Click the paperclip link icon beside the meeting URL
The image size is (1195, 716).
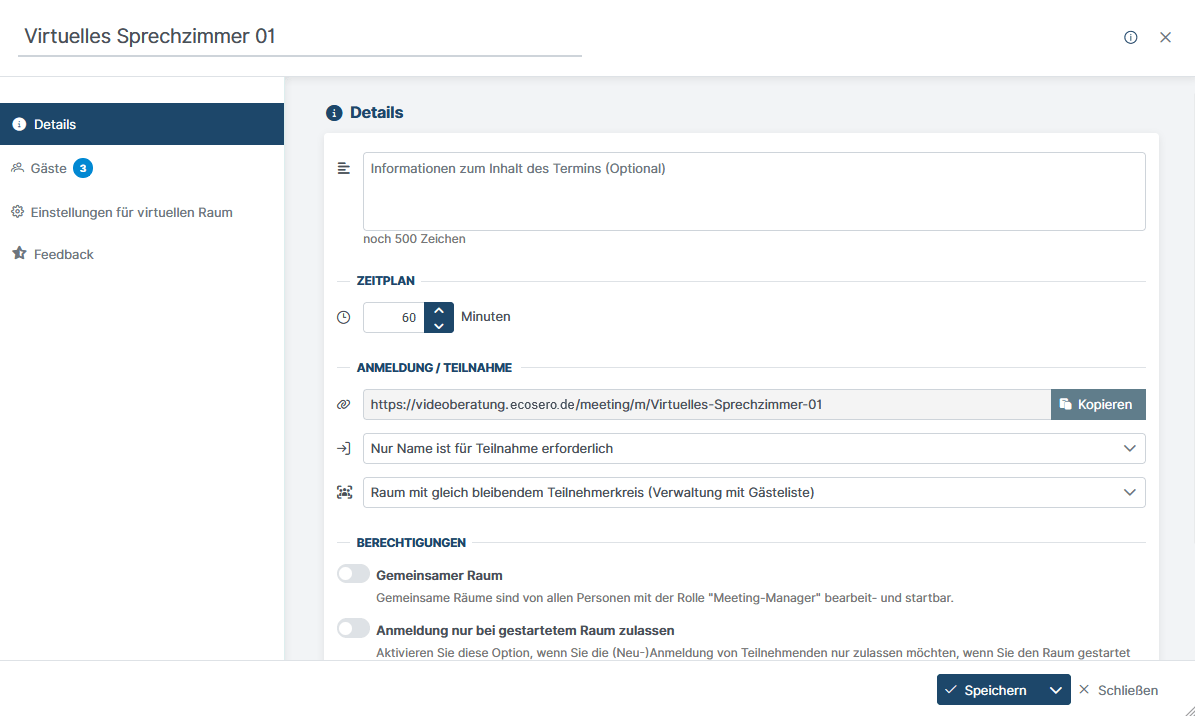343,404
